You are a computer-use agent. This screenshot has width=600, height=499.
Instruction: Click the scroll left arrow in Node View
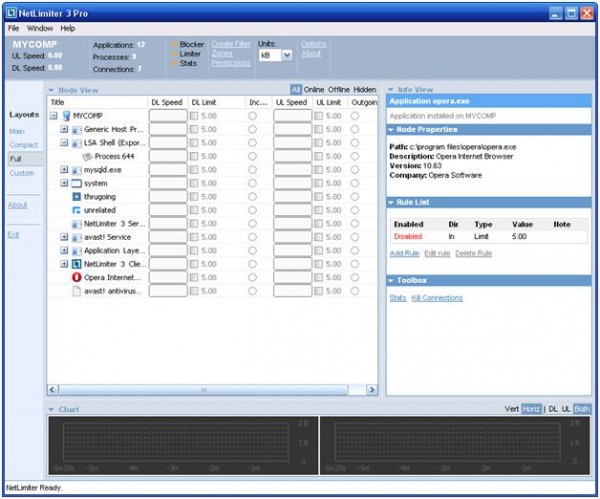tap(53, 390)
